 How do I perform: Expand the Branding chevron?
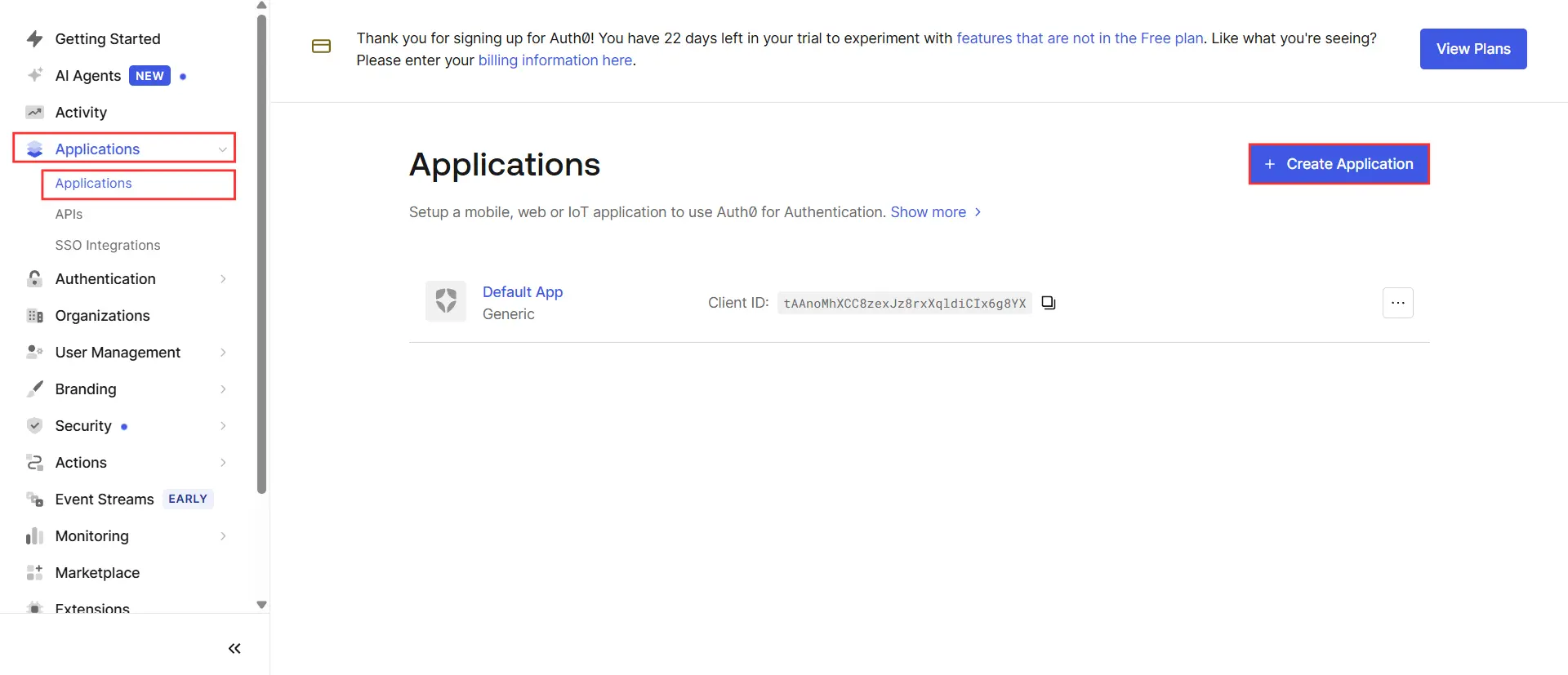coord(223,389)
